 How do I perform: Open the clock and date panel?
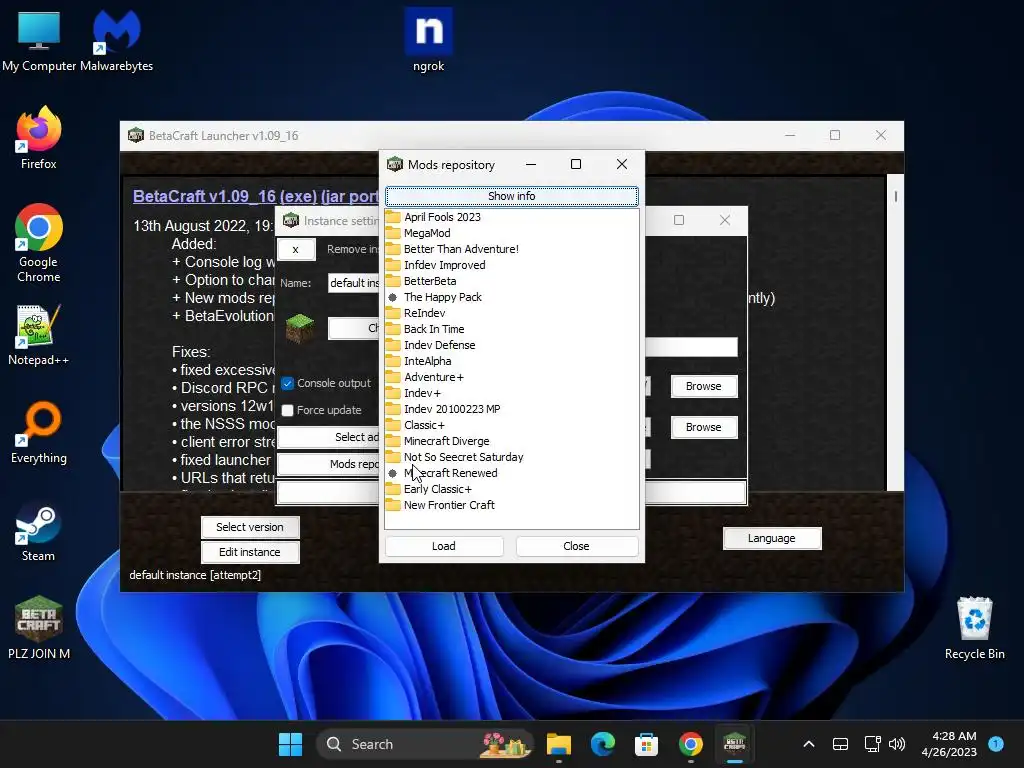click(950, 744)
